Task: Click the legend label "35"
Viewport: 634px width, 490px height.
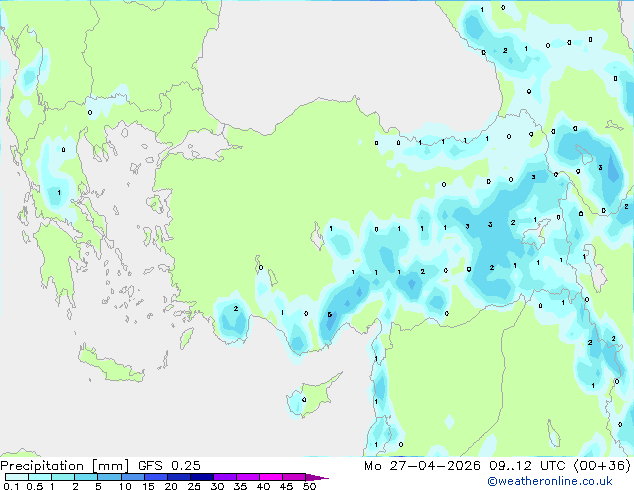Action: click(240, 486)
